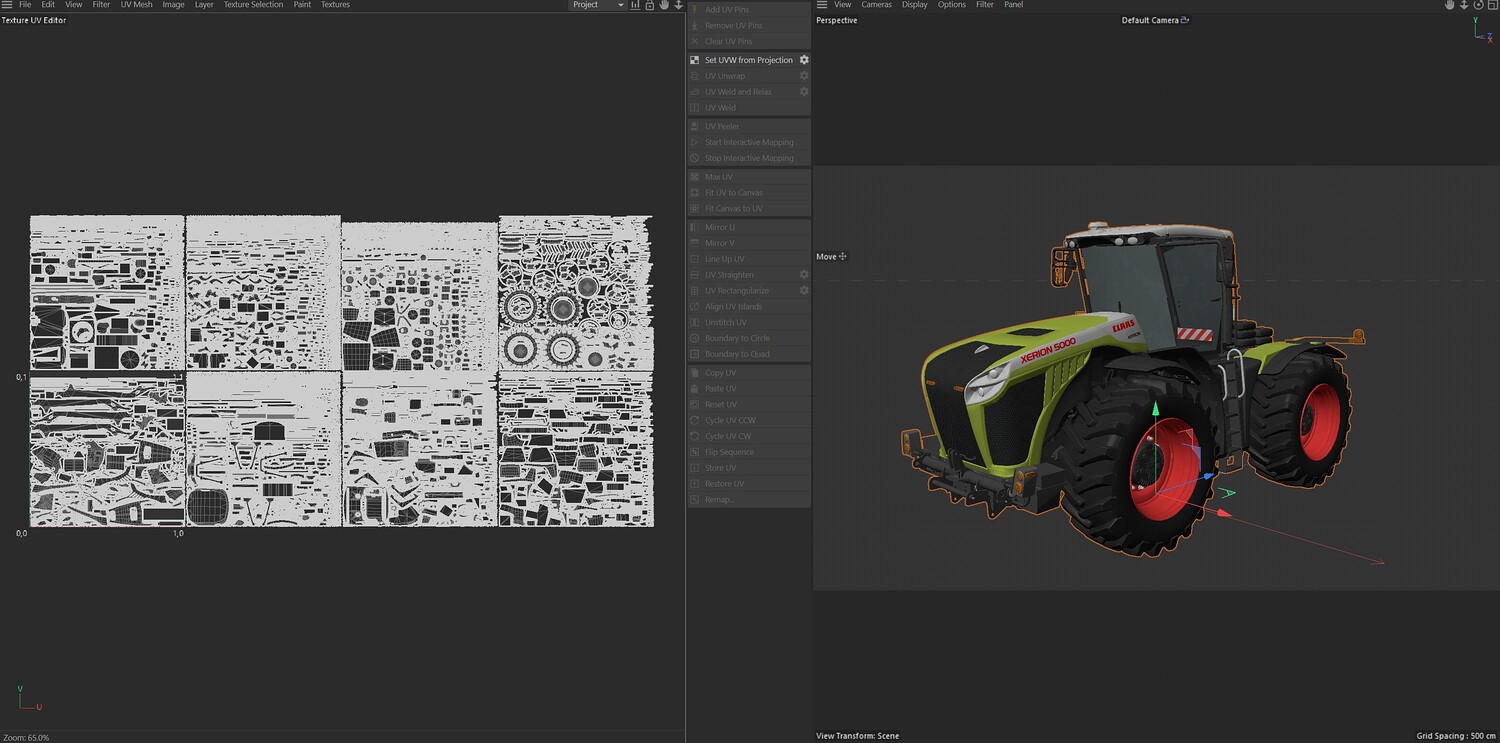The height and width of the screenshot is (743, 1500).
Task: Open the viewport hamburger menu
Action: coord(822,5)
